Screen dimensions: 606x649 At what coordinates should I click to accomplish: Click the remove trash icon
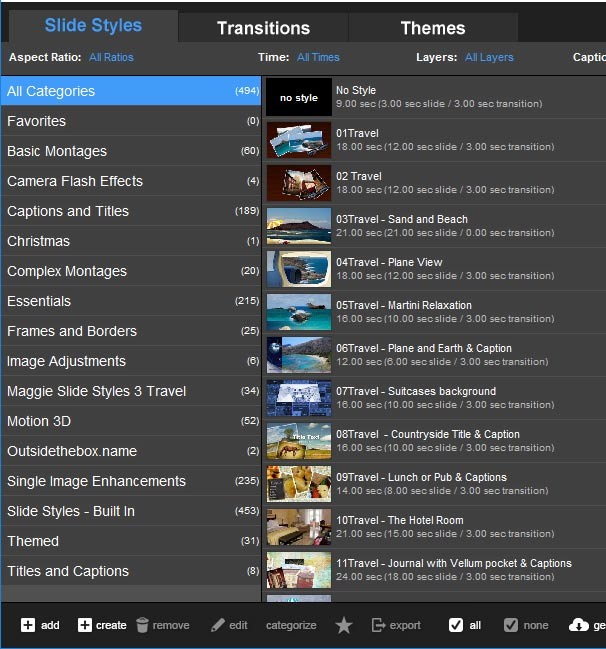[x=142, y=625]
